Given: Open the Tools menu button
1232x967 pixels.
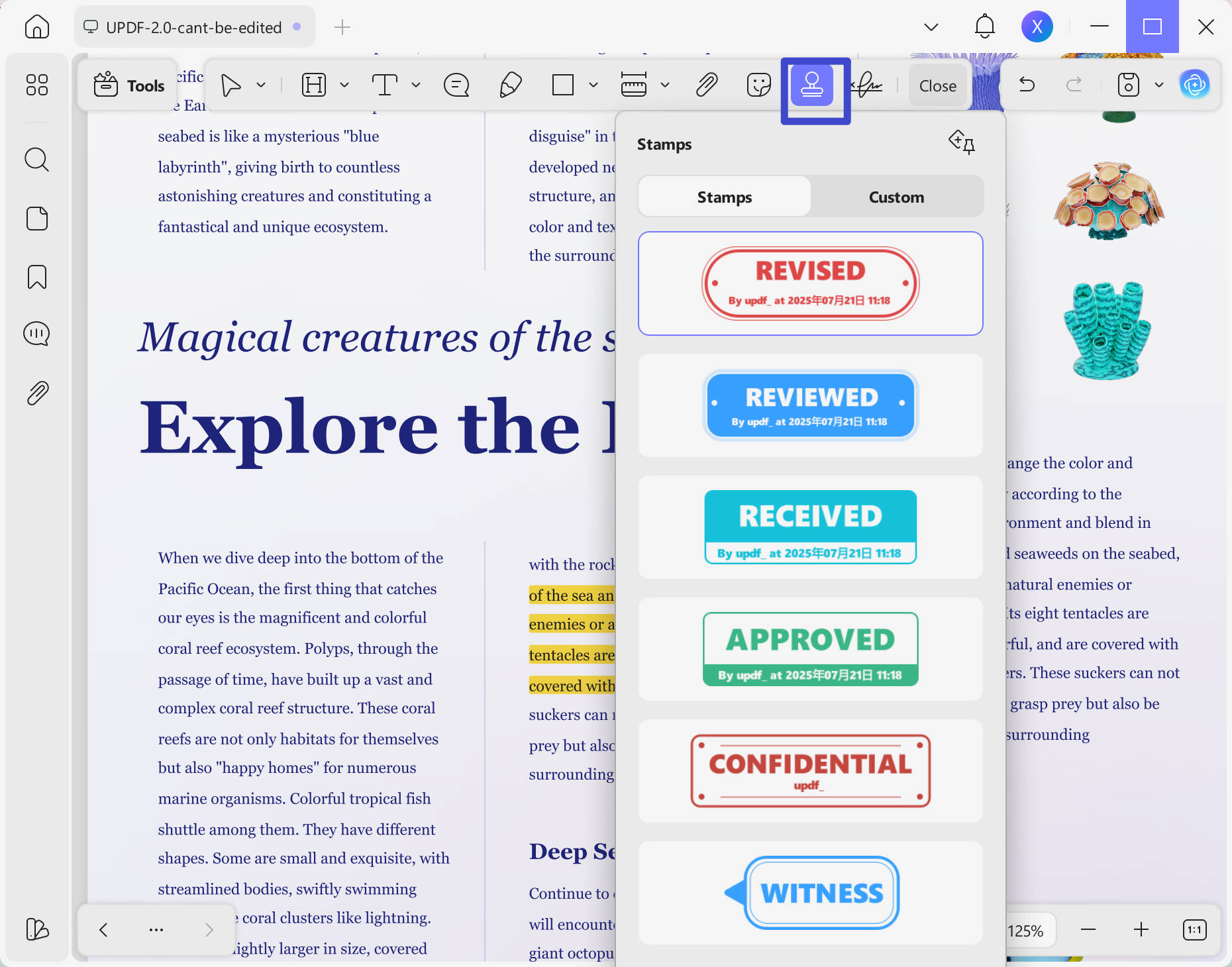Looking at the screenshot, I should point(128,85).
